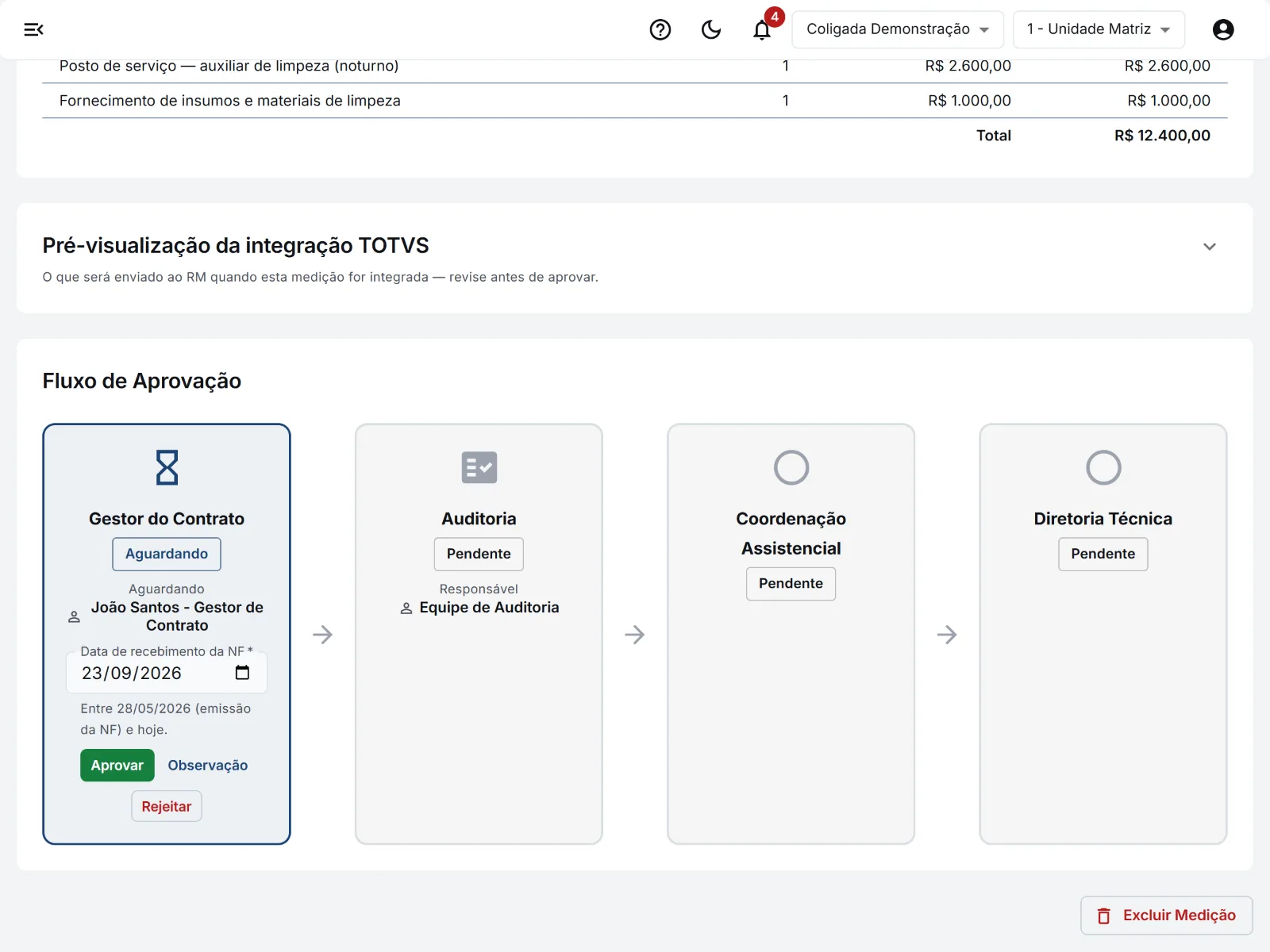Expand Pré-visualização da integração TOTVS chevron

click(1209, 247)
